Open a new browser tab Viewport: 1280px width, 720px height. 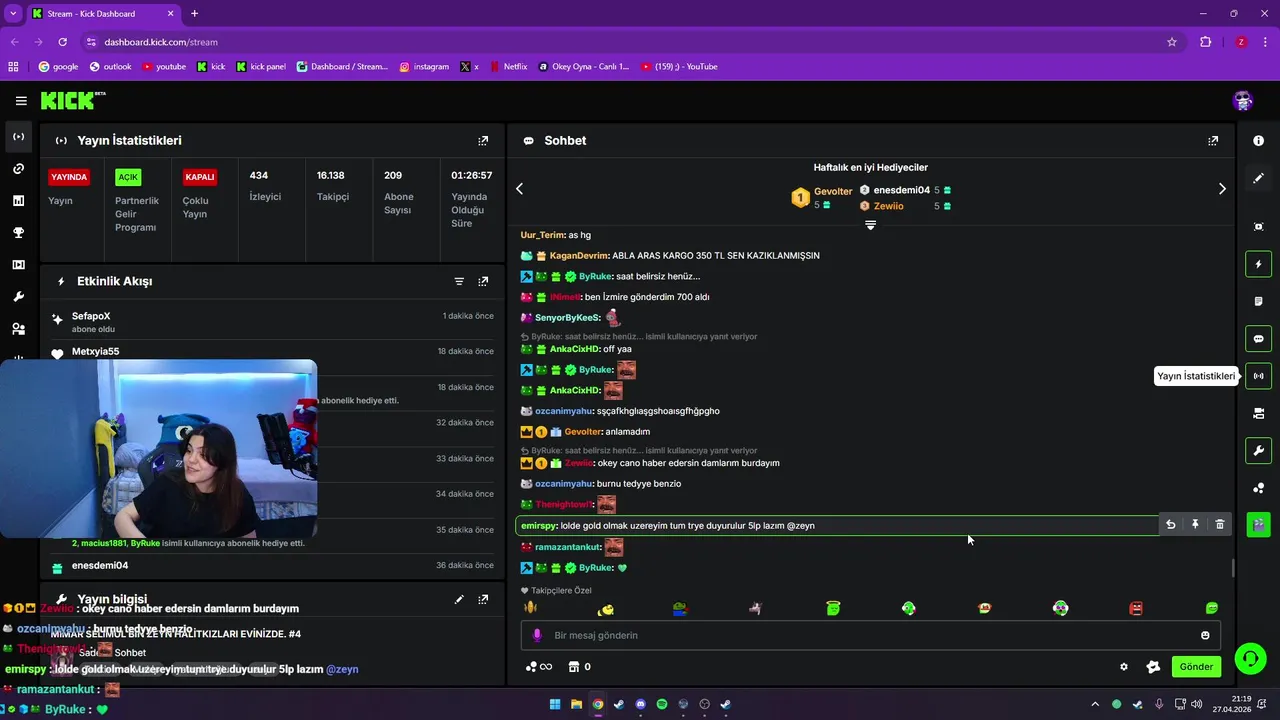click(194, 14)
